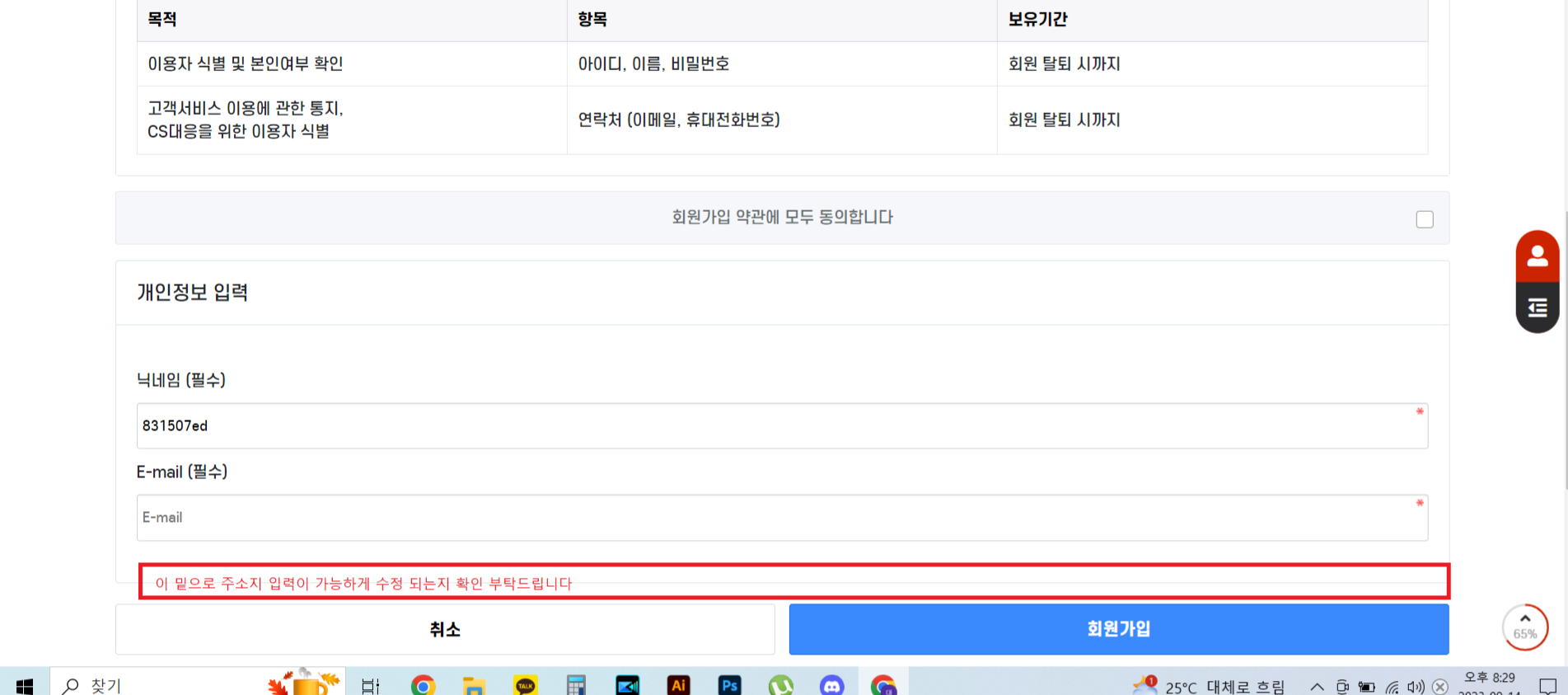
Task: Launch Adobe Illustrator from taskbar
Action: pos(678,685)
